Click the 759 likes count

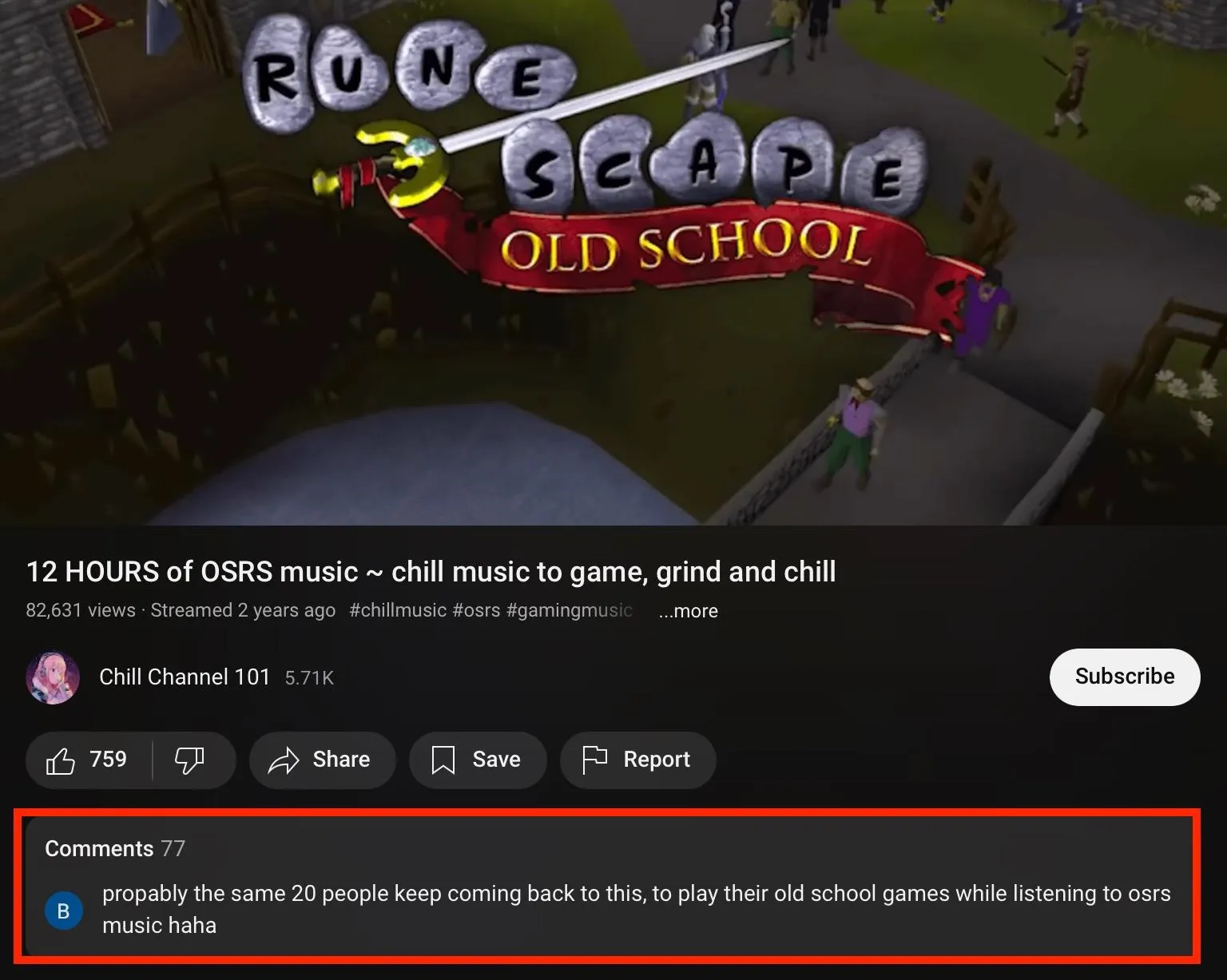pos(108,759)
